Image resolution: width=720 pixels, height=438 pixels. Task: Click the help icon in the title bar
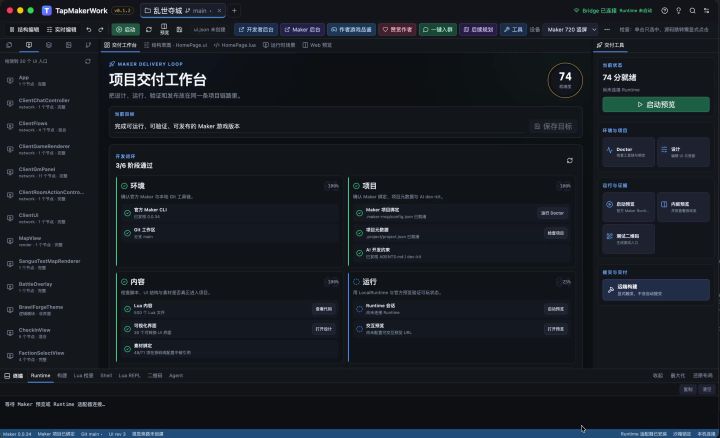coord(664,11)
